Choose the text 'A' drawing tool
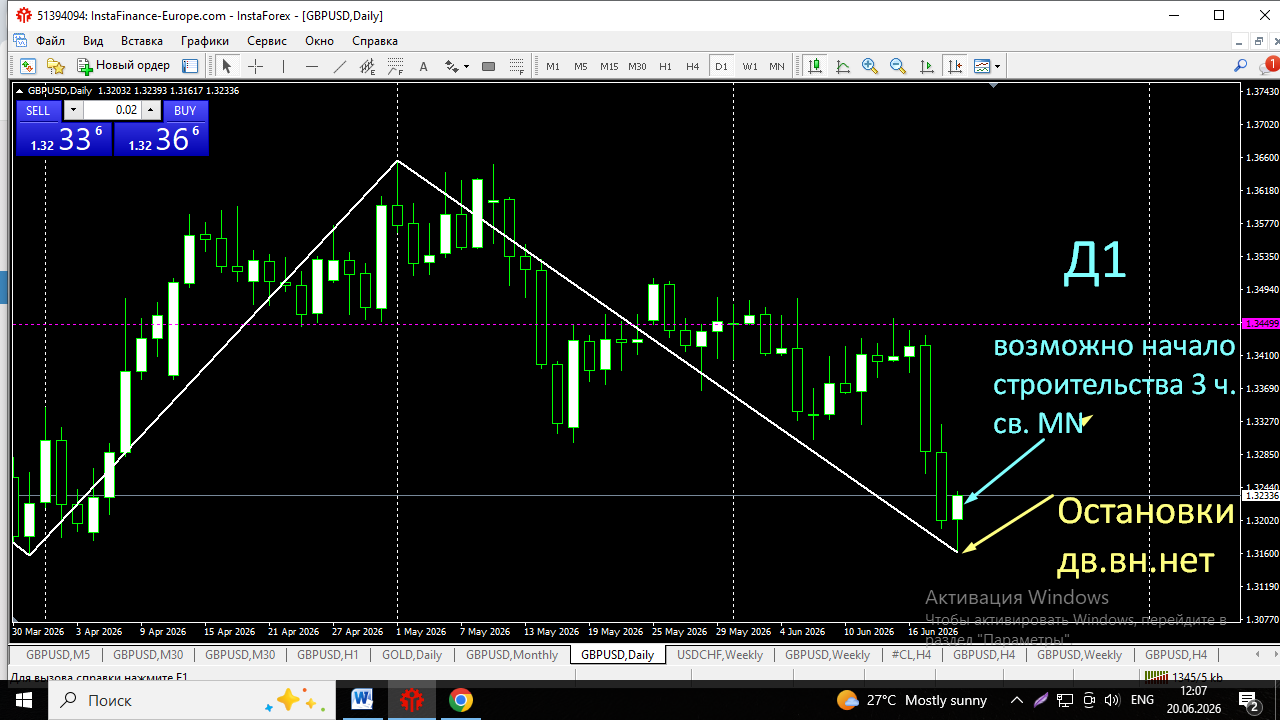 coord(423,66)
